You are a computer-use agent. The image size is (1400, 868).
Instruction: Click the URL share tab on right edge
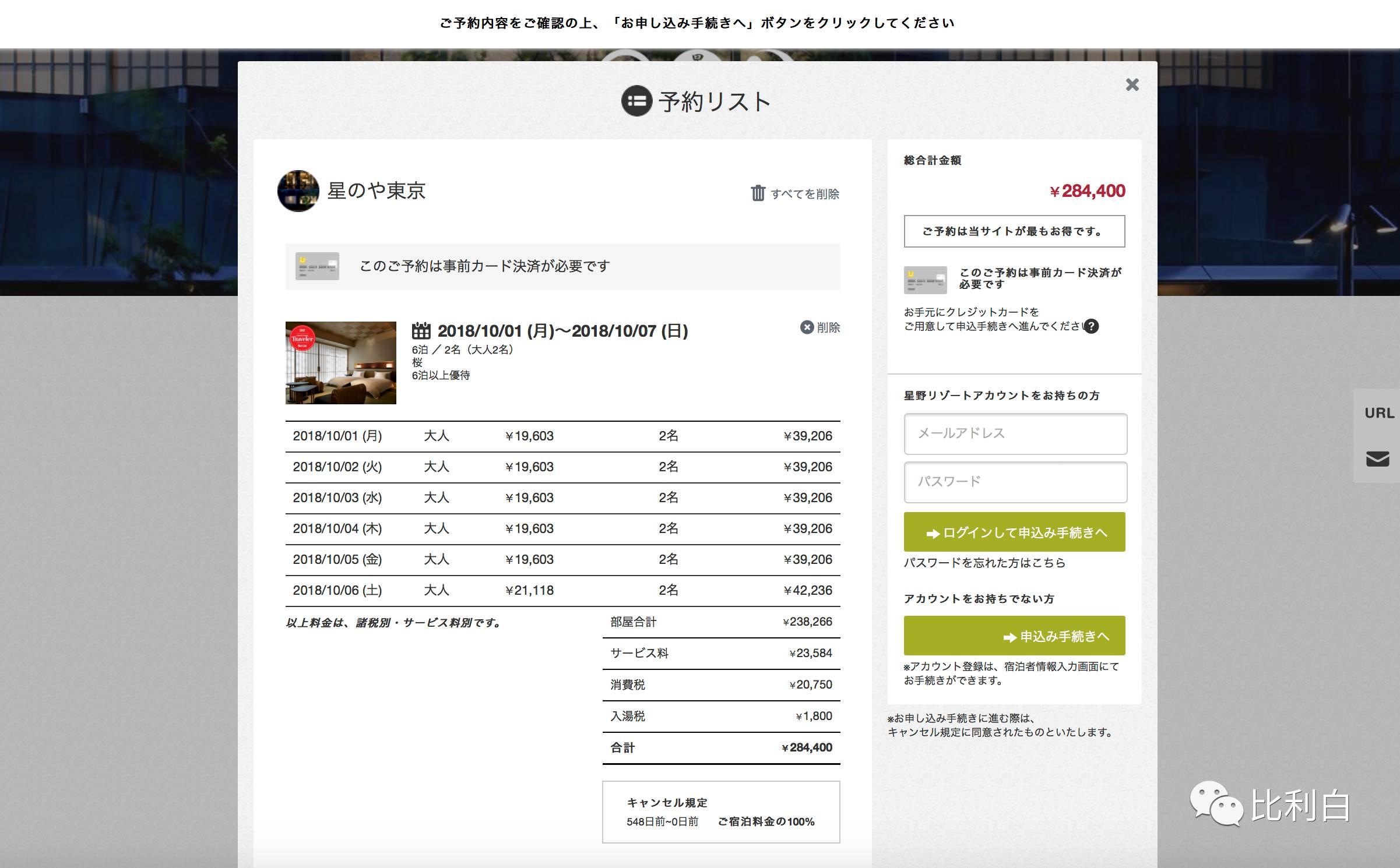[x=1380, y=413]
